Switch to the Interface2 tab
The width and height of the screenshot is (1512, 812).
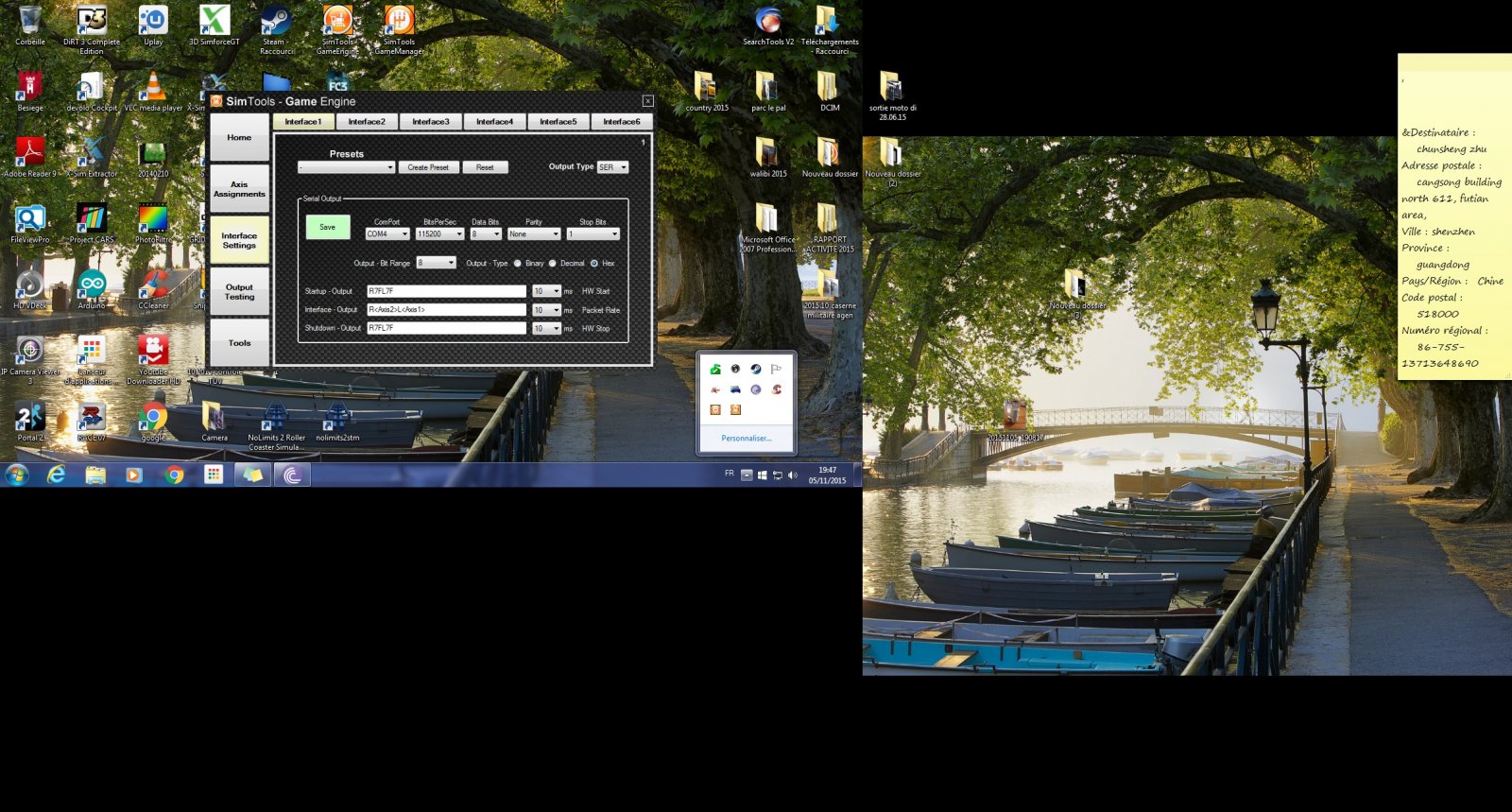click(367, 122)
